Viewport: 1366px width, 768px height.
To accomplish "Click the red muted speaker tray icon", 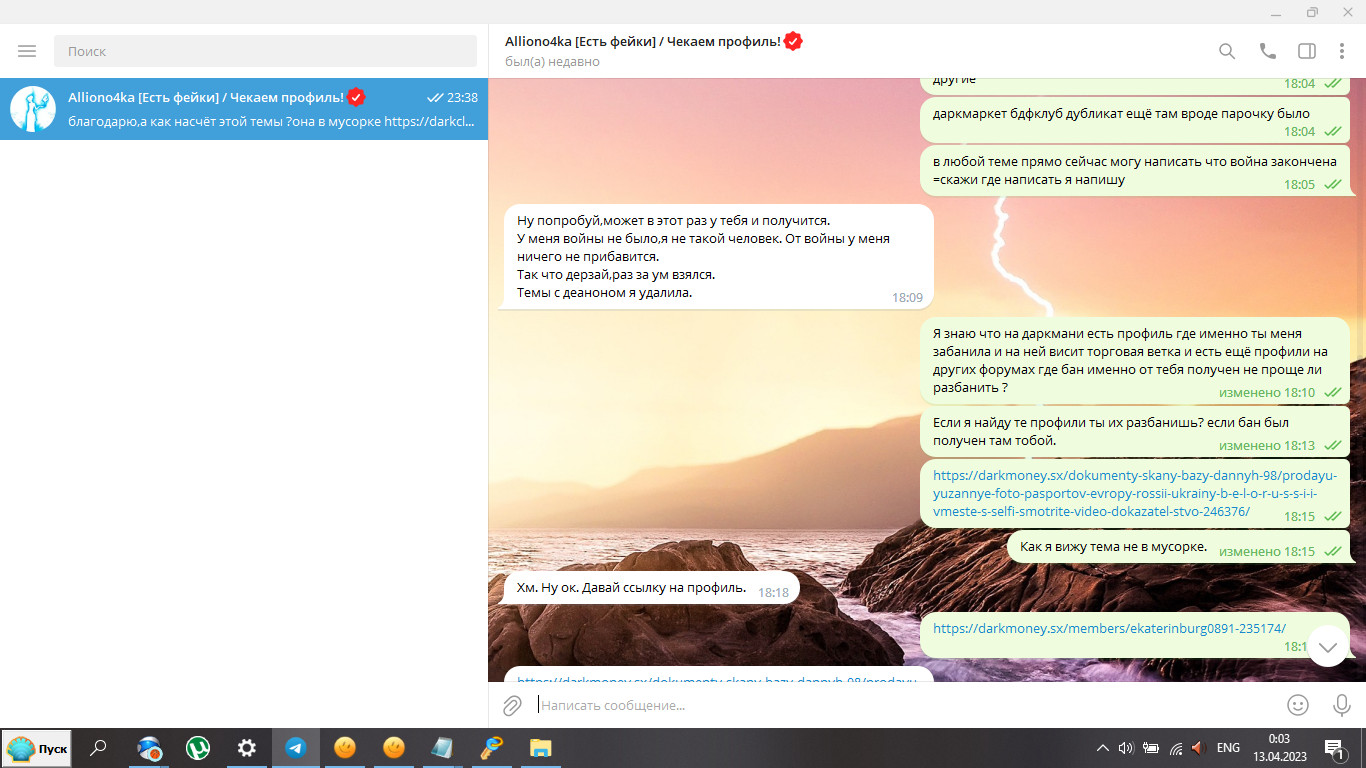I will [x=1198, y=748].
